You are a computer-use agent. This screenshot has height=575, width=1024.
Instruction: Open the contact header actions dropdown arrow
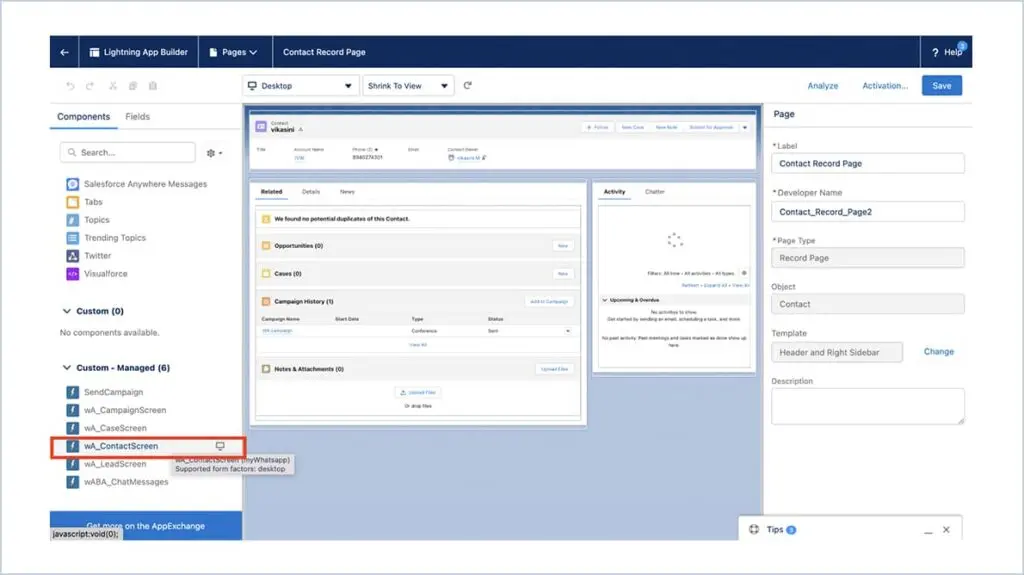[x=744, y=127]
